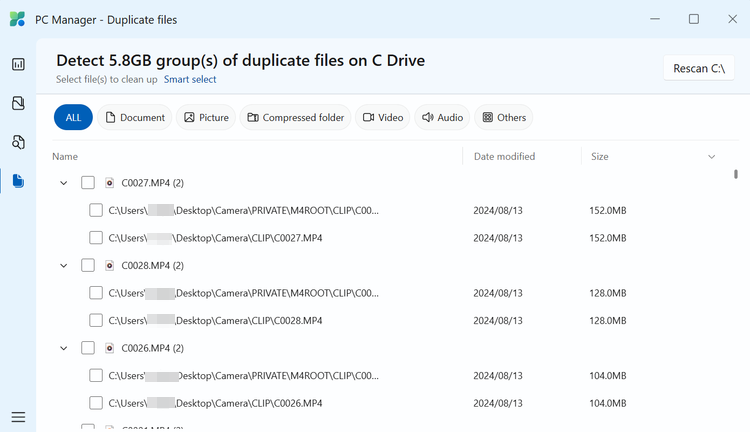Check the C0028.MP4 group checkbox

pos(88,266)
